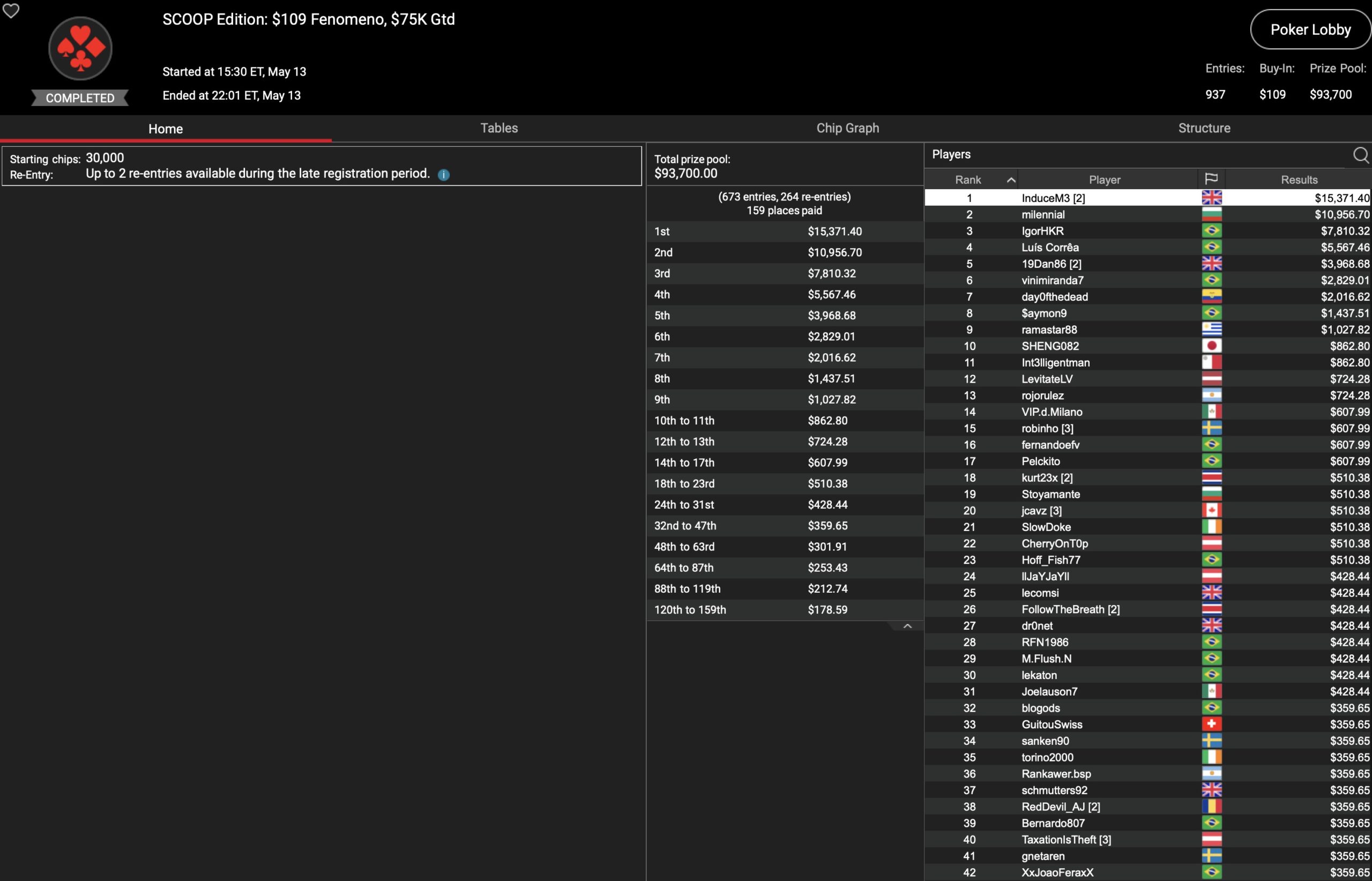This screenshot has width=1372, height=881.
Task: Click the Poker Lobby button
Action: (x=1310, y=30)
